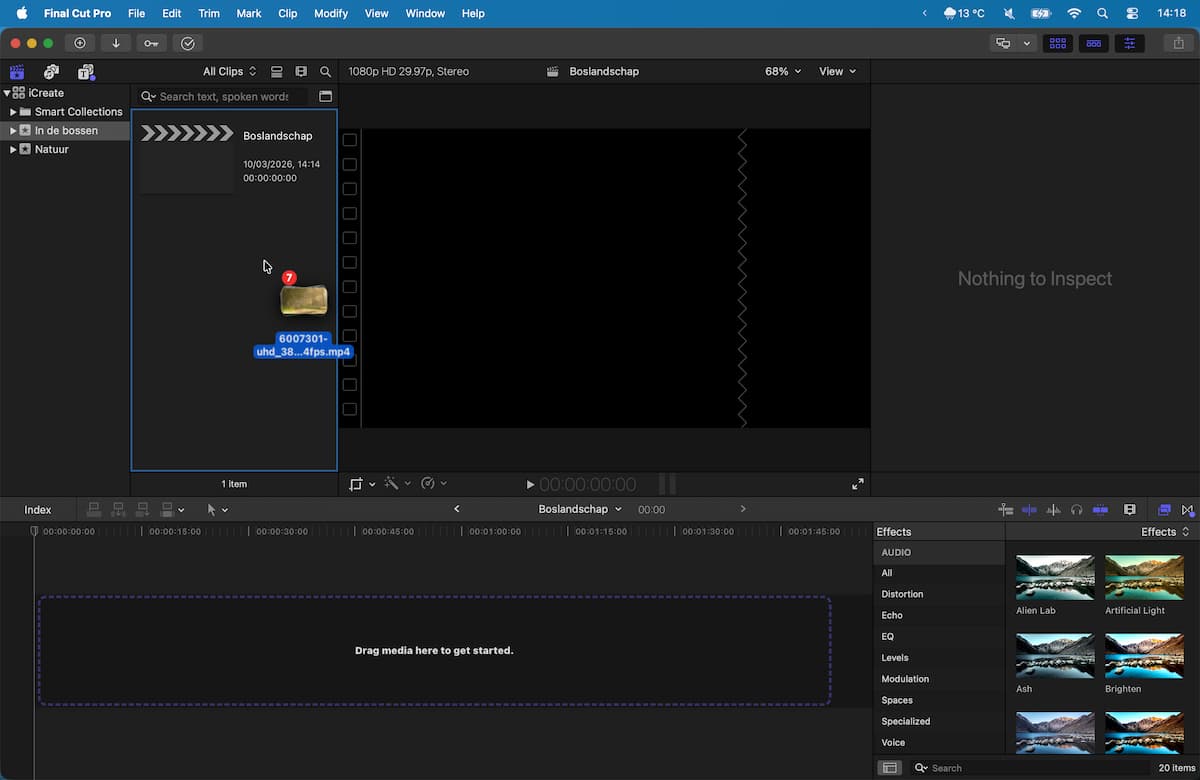Image resolution: width=1200 pixels, height=780 pixels.
Task: Connect clip to primary storyline button
Action: [94, 510]
